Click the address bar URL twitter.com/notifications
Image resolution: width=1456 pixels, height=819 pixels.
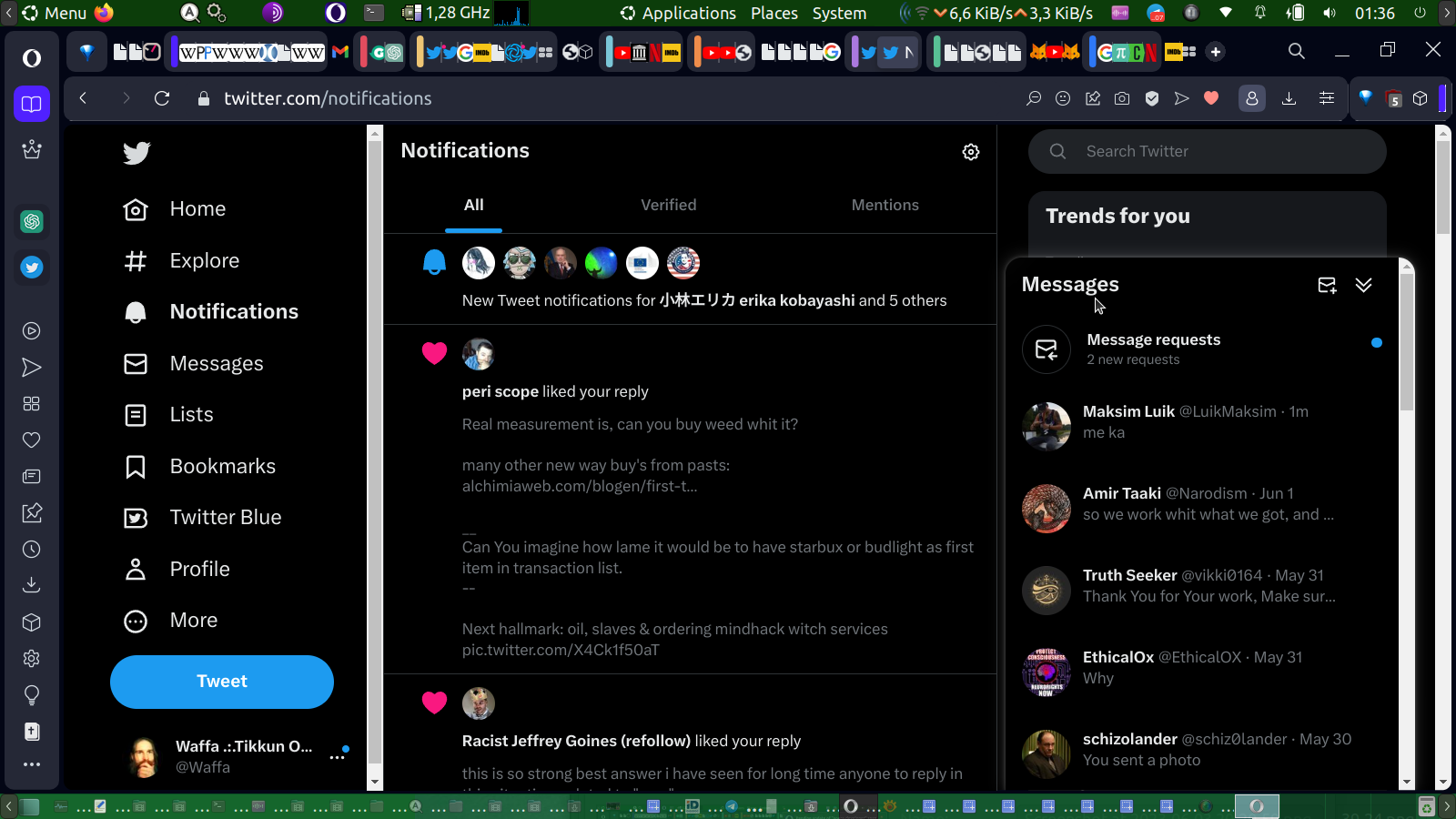click(x=328, y=98)
